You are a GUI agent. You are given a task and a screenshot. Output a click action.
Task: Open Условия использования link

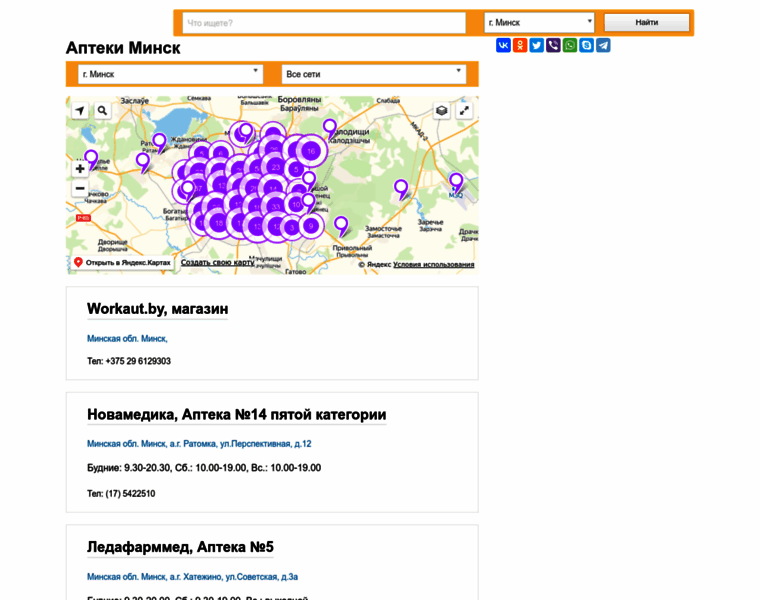433,265
